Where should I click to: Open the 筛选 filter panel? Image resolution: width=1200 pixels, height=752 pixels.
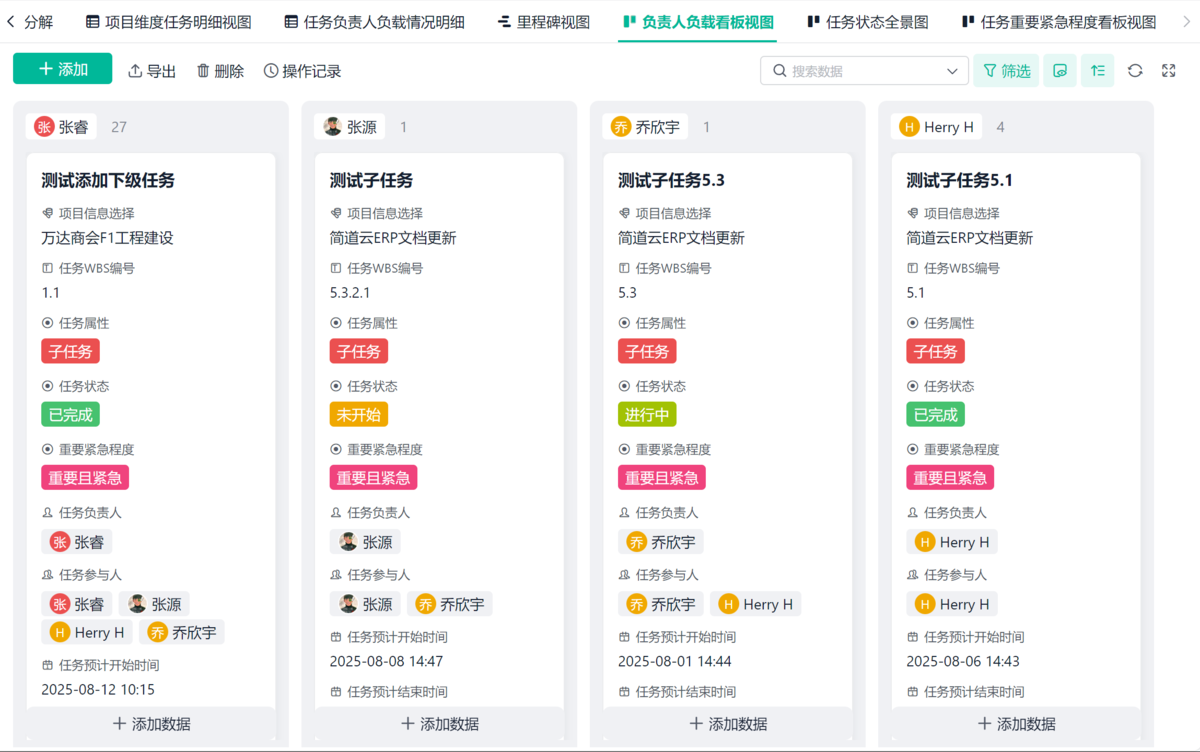[1006, 71]
